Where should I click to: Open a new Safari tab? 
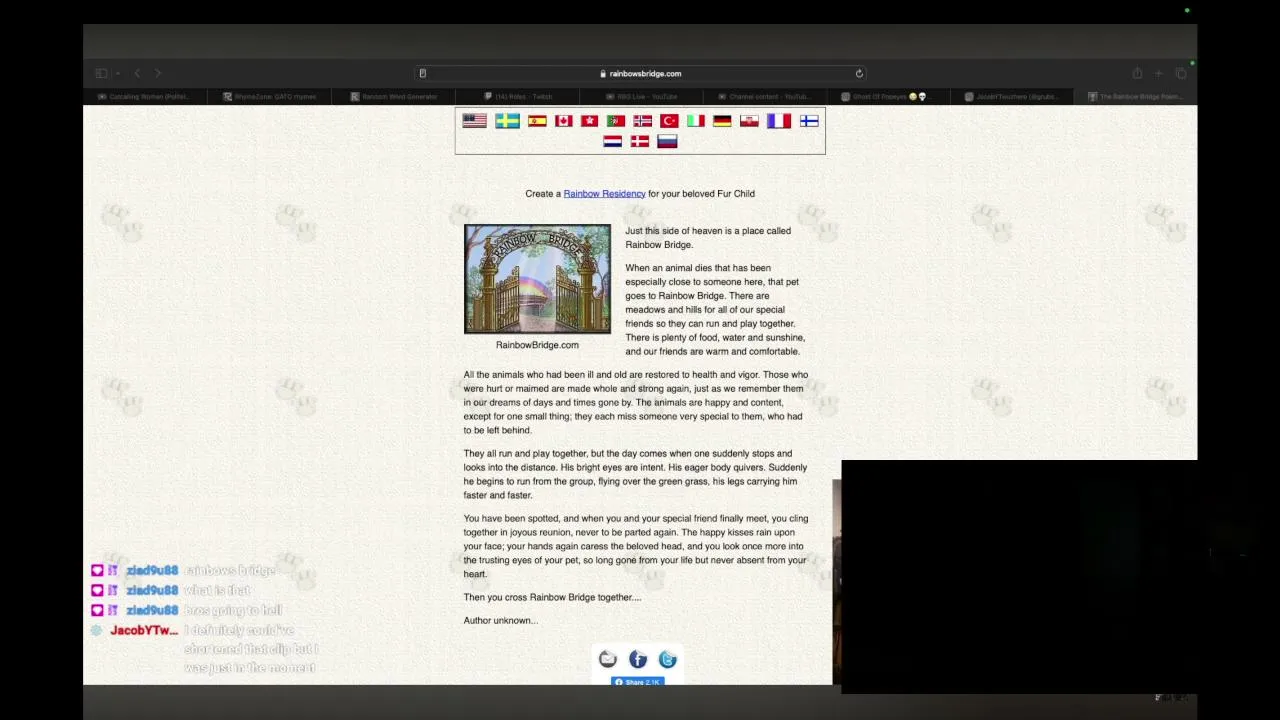point(1159,73)
